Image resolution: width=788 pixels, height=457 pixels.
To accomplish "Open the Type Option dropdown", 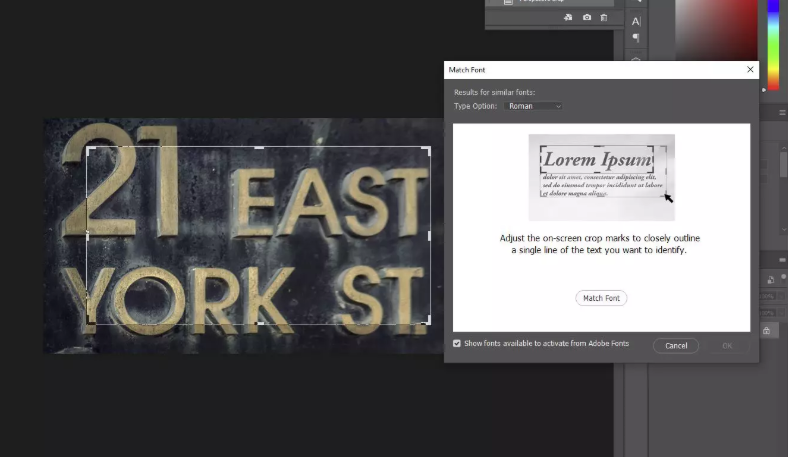I will (x=533, y=106).
